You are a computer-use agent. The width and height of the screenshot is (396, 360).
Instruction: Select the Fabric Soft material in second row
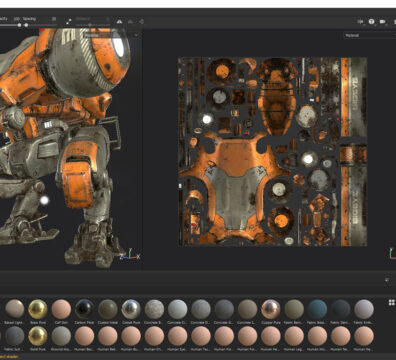pos(15,335)
